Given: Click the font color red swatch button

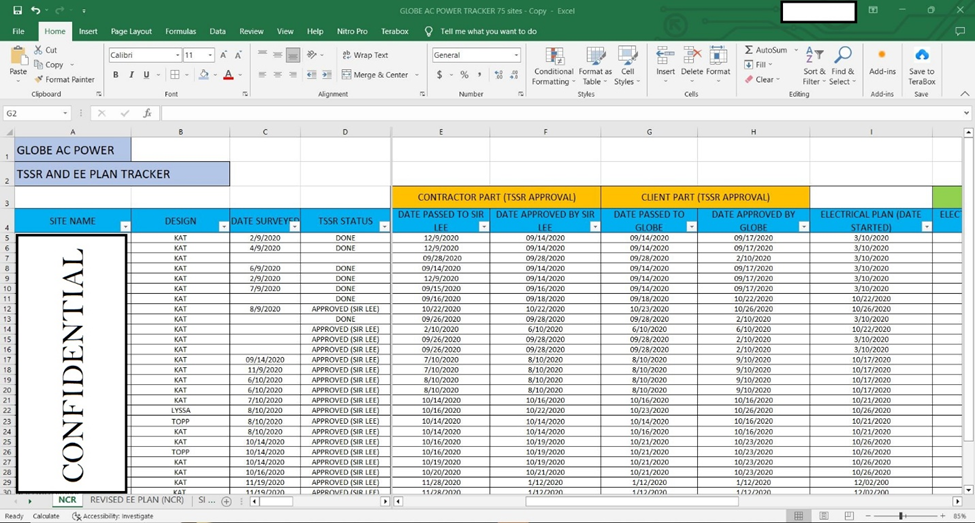Looking at the screenshot, I should point(228,75).
